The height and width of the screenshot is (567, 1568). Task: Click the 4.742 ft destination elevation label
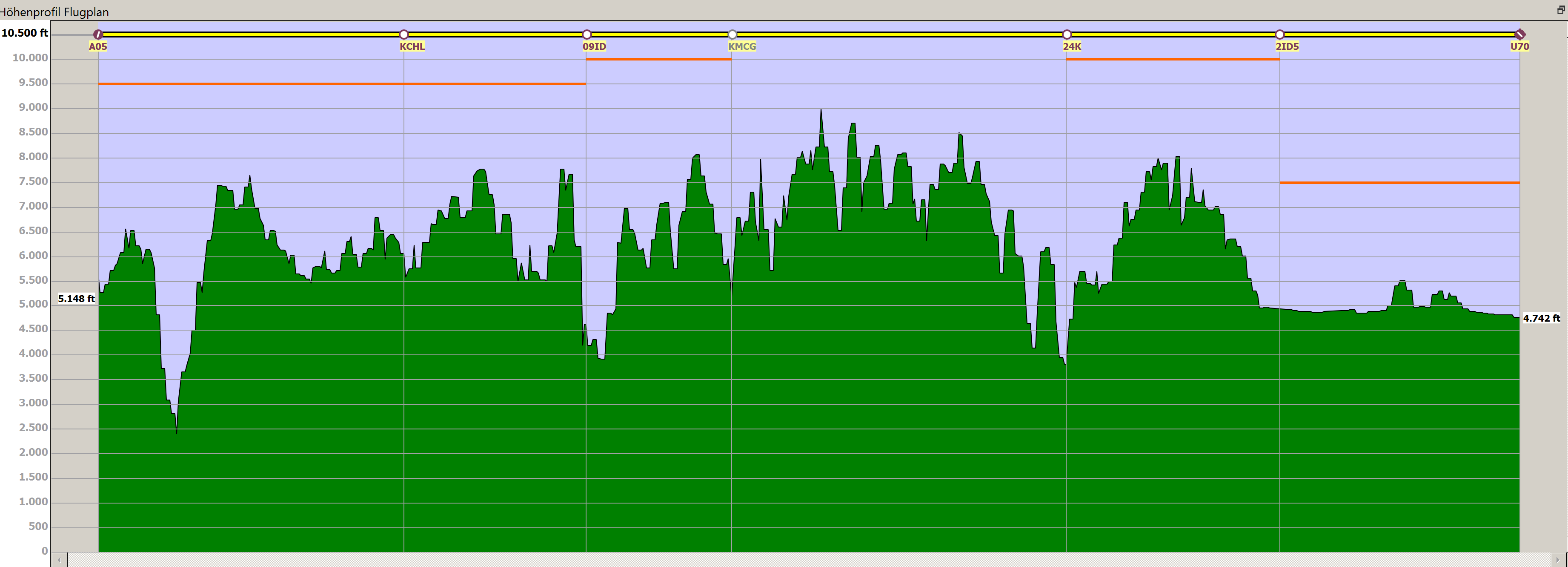coord(1541,318)
